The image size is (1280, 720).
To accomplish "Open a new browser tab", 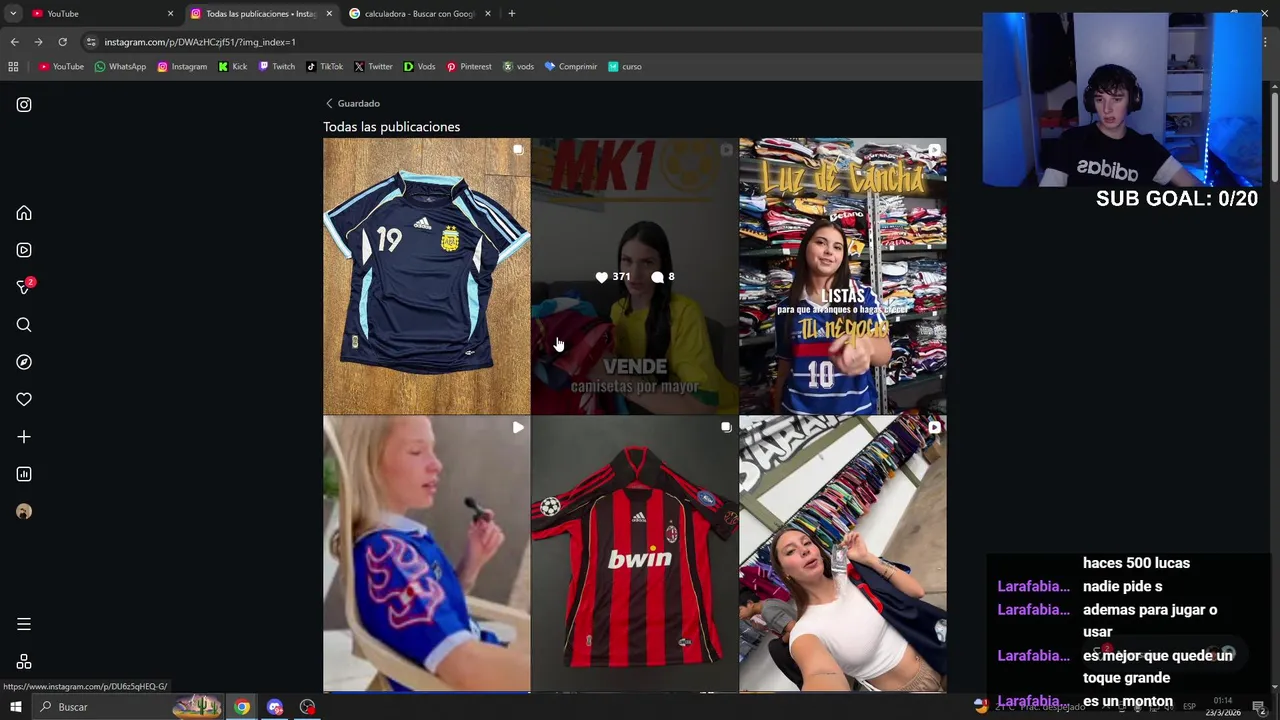I will click(511, 13).
